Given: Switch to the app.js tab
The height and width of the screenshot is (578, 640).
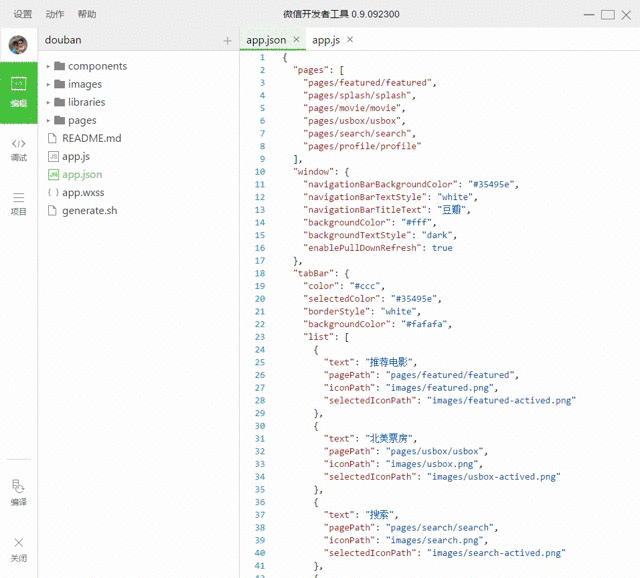Looking at the screenshot, I should (x=326, y=40).
